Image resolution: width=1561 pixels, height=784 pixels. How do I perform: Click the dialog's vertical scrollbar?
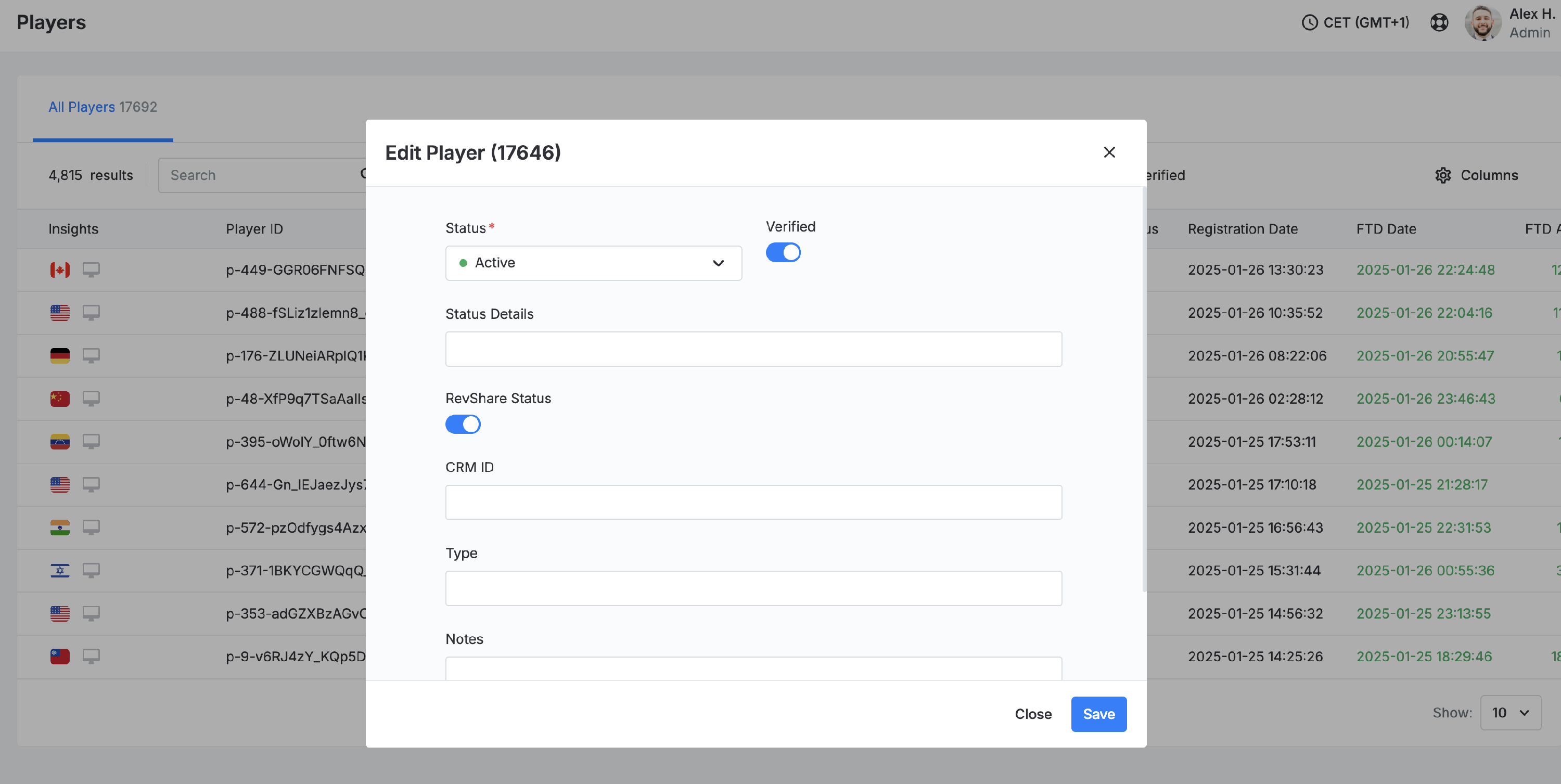pos(1144,390)
